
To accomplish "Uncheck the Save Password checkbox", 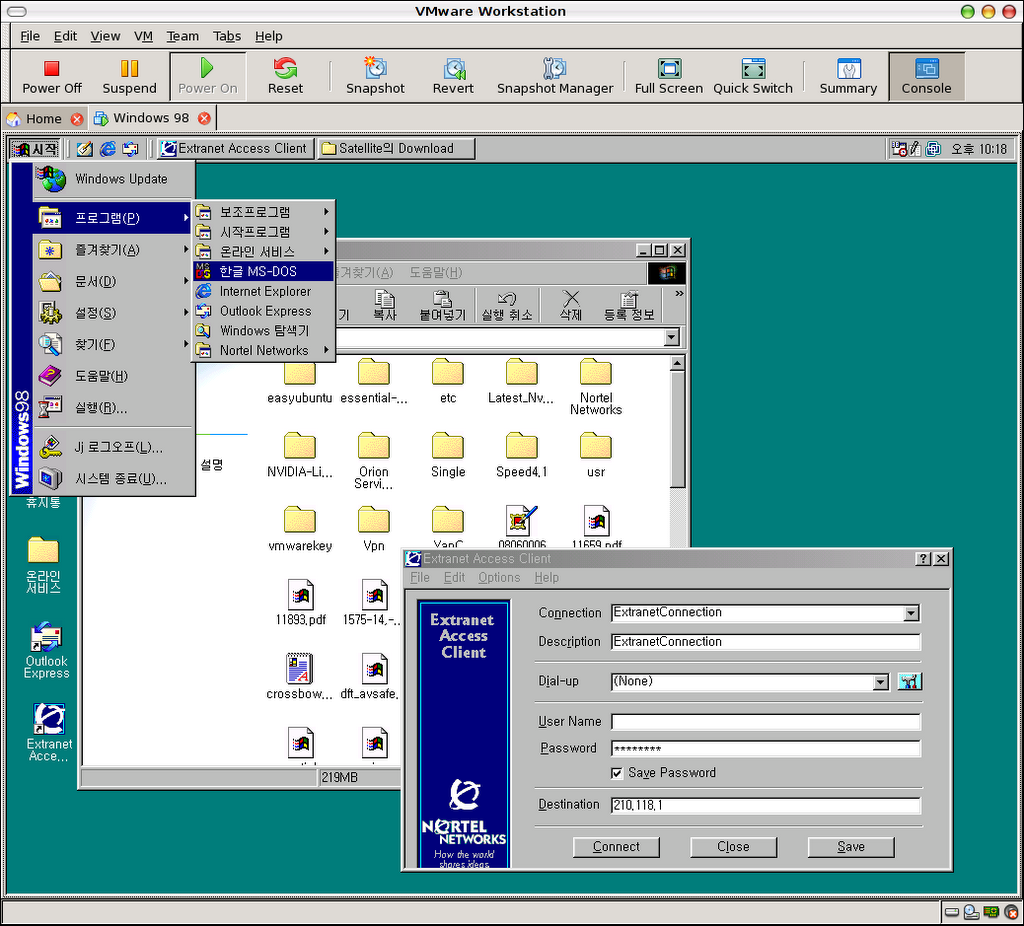I will coord(617,773).
